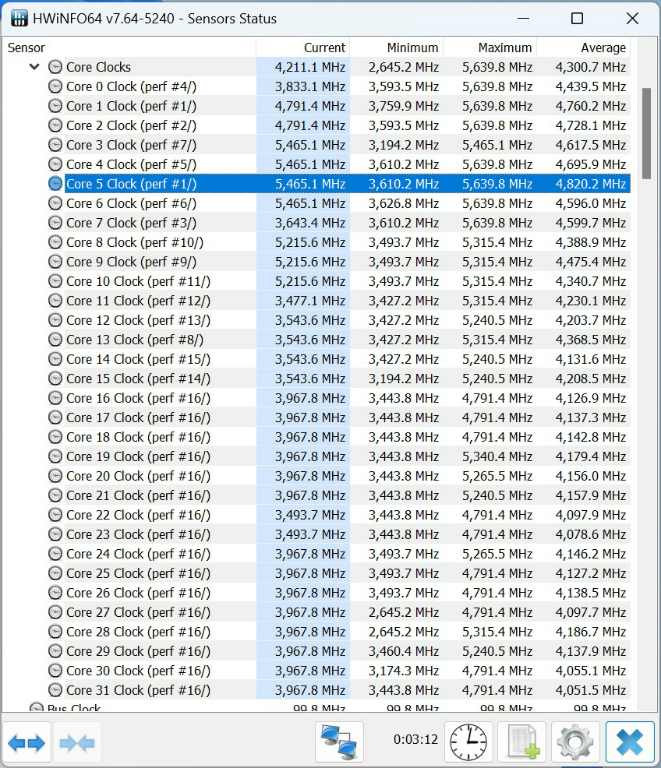Viewport: 661px width, 768px height.
Task: Select the Core 18 Clock row label
Action: tap(138, 437)
